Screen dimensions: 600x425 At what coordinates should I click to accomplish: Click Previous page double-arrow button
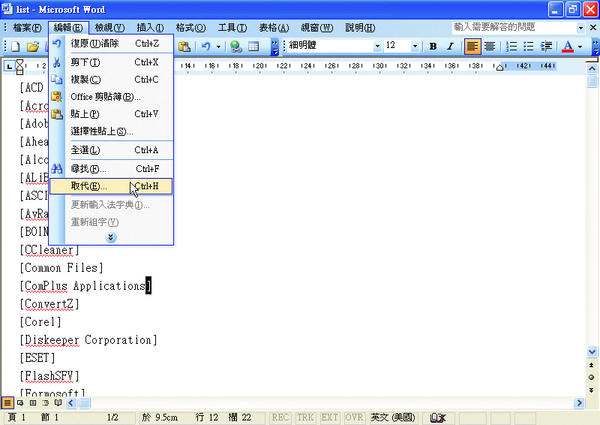tap(592, 365)
